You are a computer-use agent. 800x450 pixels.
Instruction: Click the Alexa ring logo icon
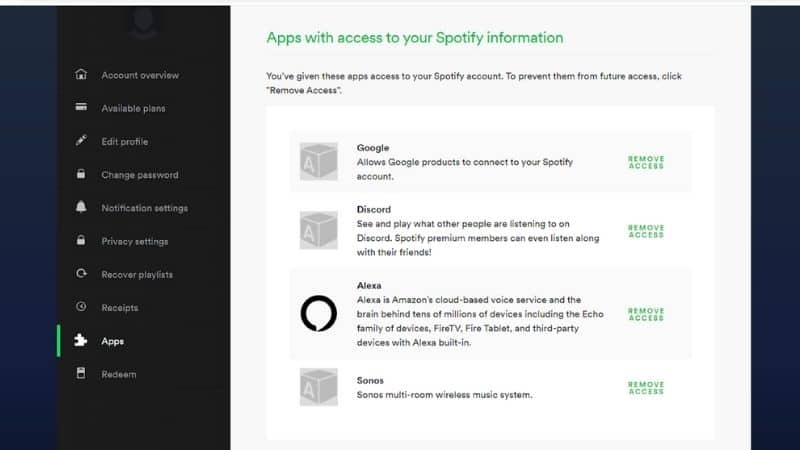click(318, 313)
